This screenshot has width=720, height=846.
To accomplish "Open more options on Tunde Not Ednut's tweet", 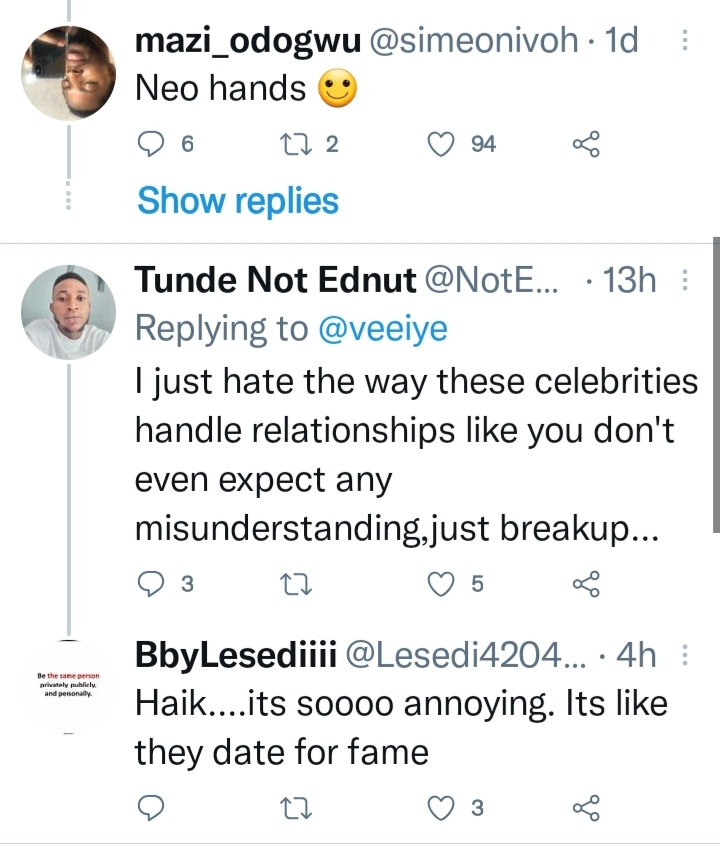I will point(684,282).
